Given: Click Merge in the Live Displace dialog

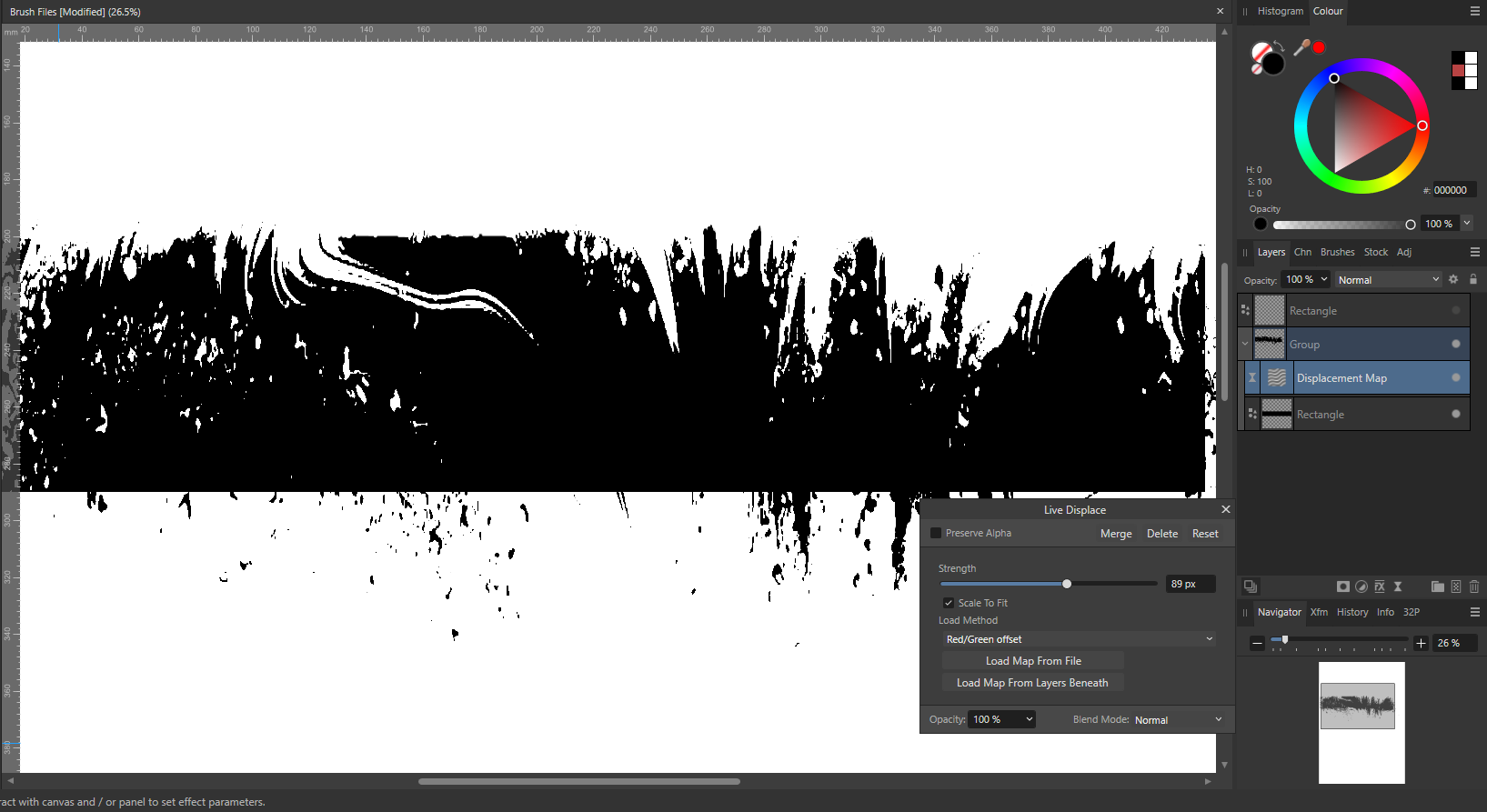Looking at the screenshot, I should click(1116, 534).
